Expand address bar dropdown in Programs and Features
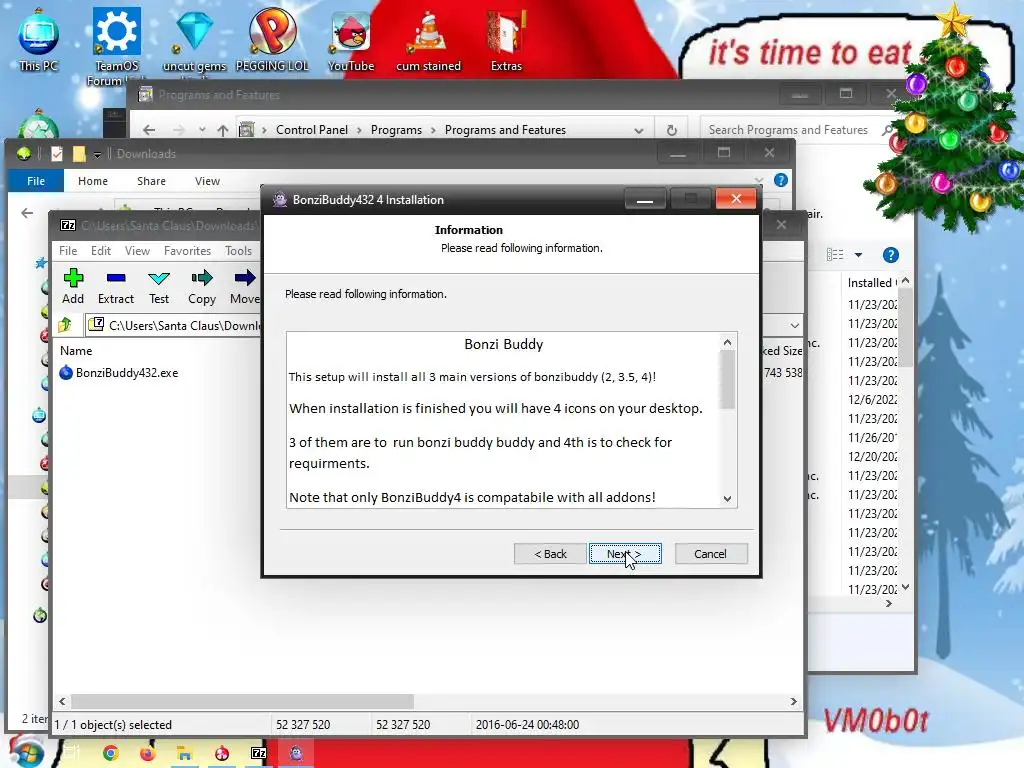 click(639, 130)
